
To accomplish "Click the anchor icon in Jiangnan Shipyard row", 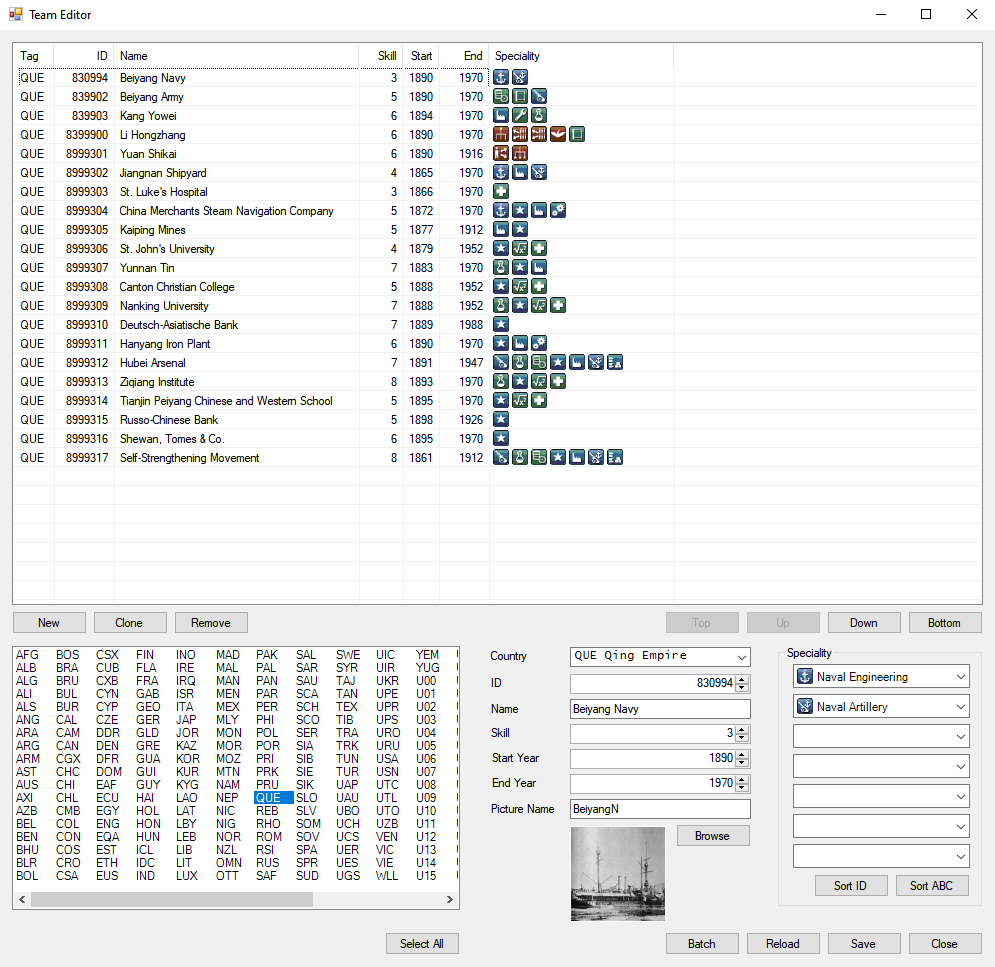I will [501, 173].
